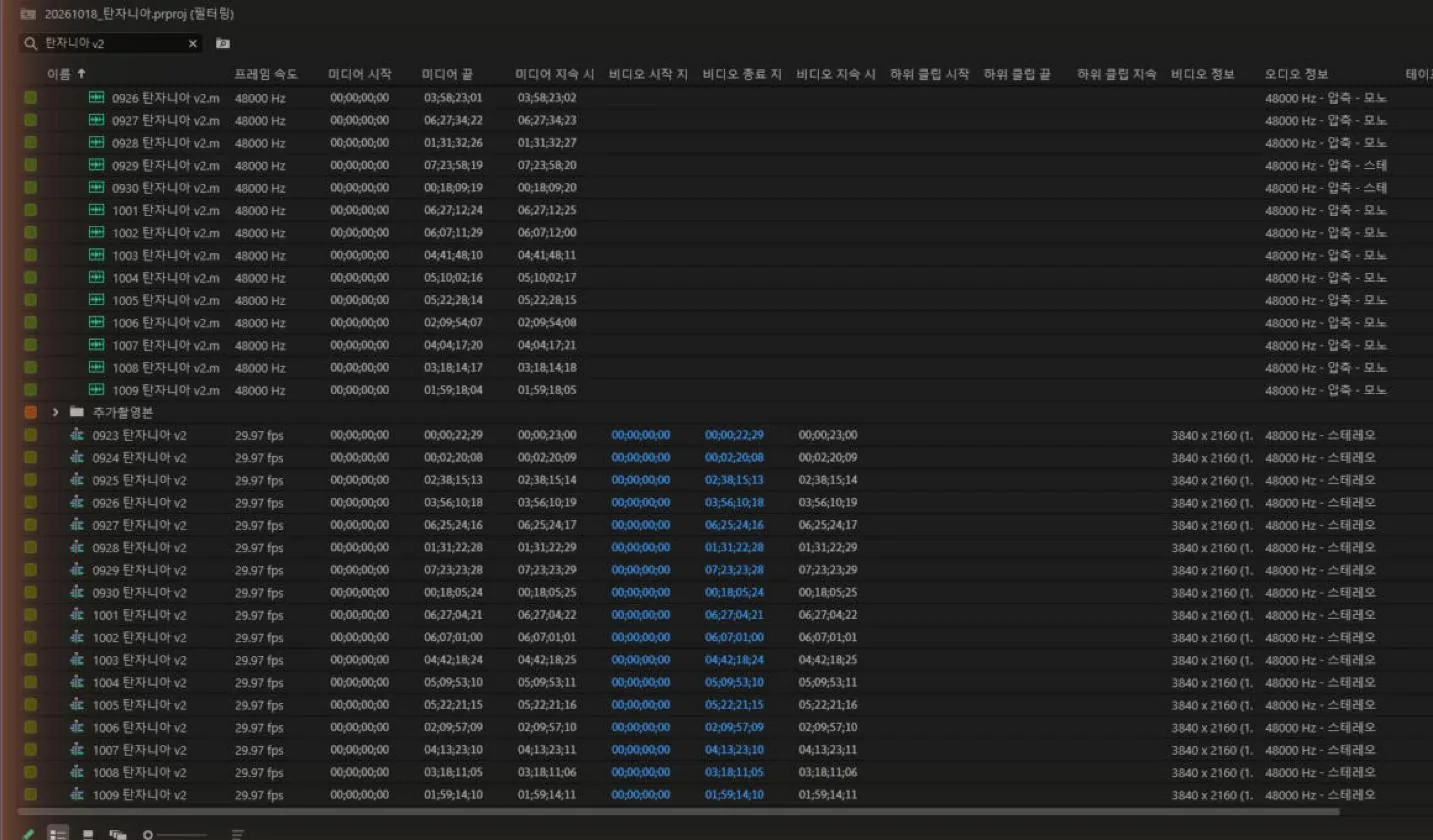Select sequence icon of 1004 탄자니아 v2

tap(78, 683)
